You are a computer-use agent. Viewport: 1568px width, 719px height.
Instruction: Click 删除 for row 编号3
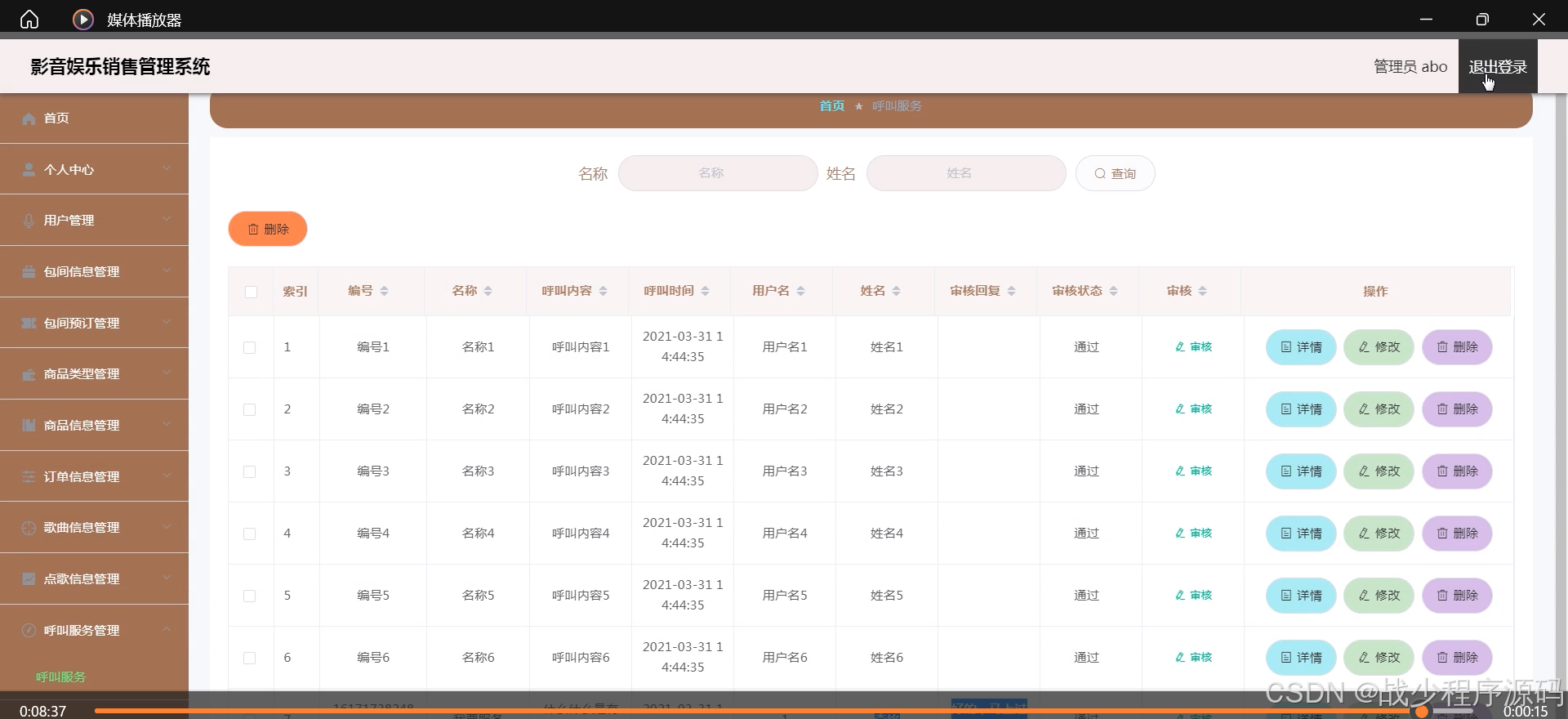click(1457, 471)
